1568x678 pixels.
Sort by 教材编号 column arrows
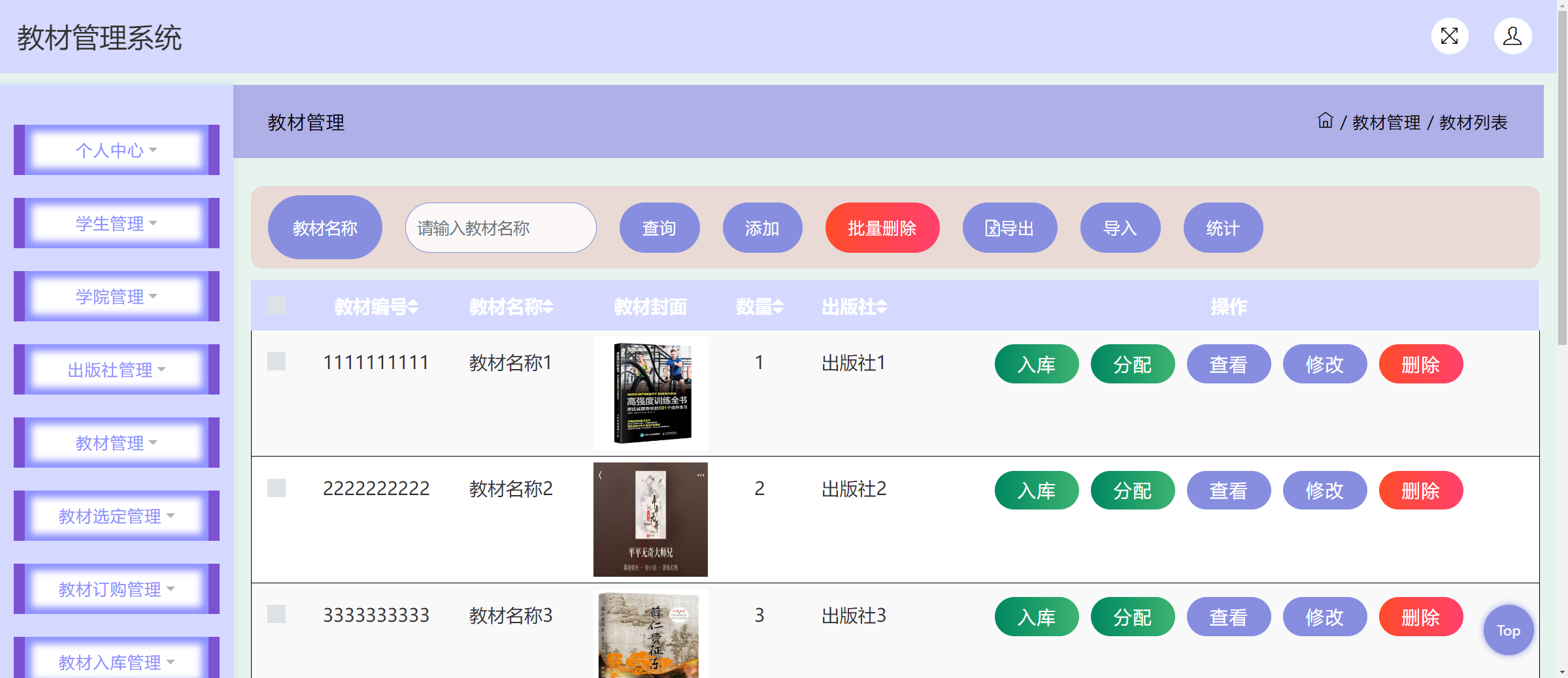(413, 307)
